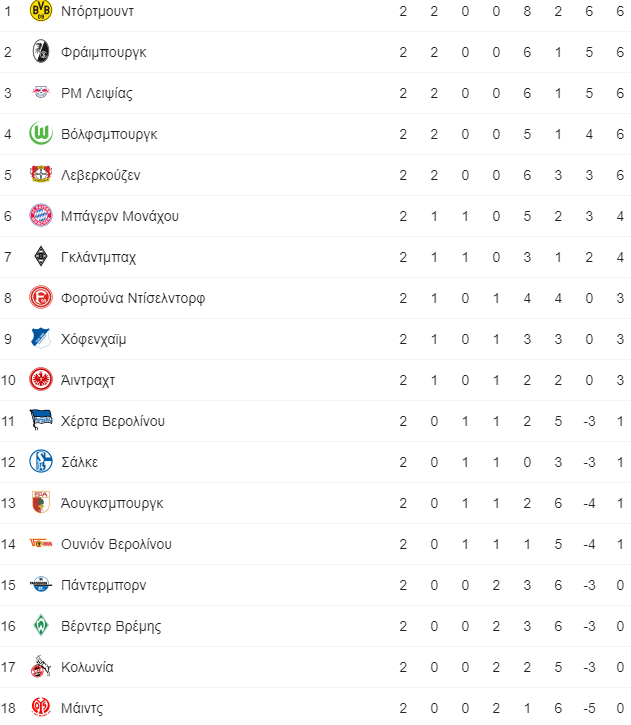Open the Κολωνία team row
The width and height of the screenshot is (631, 725).
tap(315, 667)
